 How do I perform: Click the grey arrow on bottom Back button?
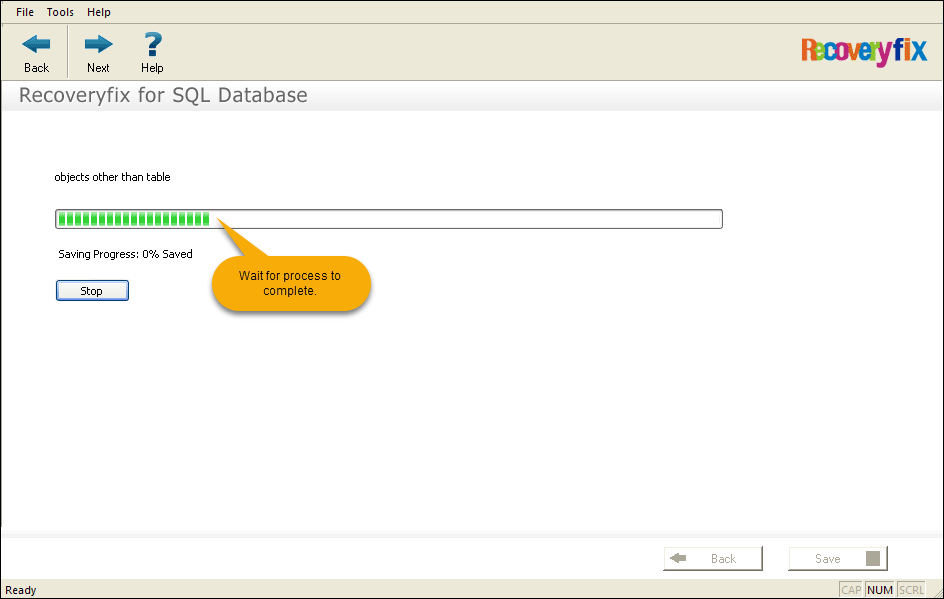point(678,558)
